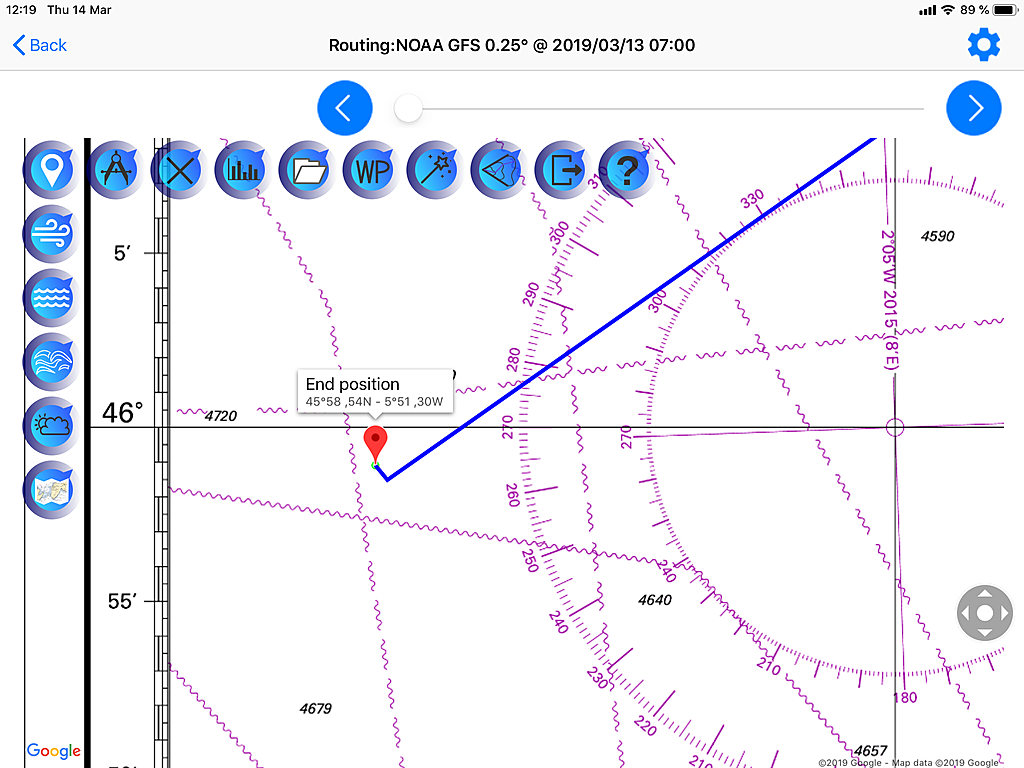Open the folder file tool
1024x768 pixels.
pos(308,170)
